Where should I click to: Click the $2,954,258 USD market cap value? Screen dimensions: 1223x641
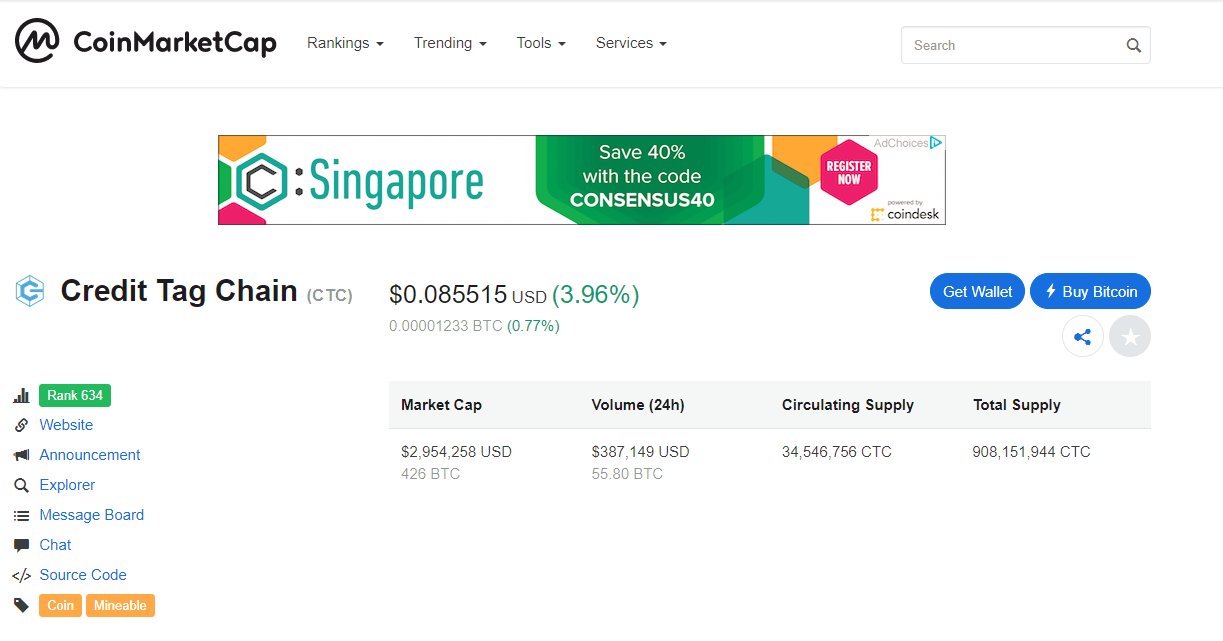click(x=456, y=452)
